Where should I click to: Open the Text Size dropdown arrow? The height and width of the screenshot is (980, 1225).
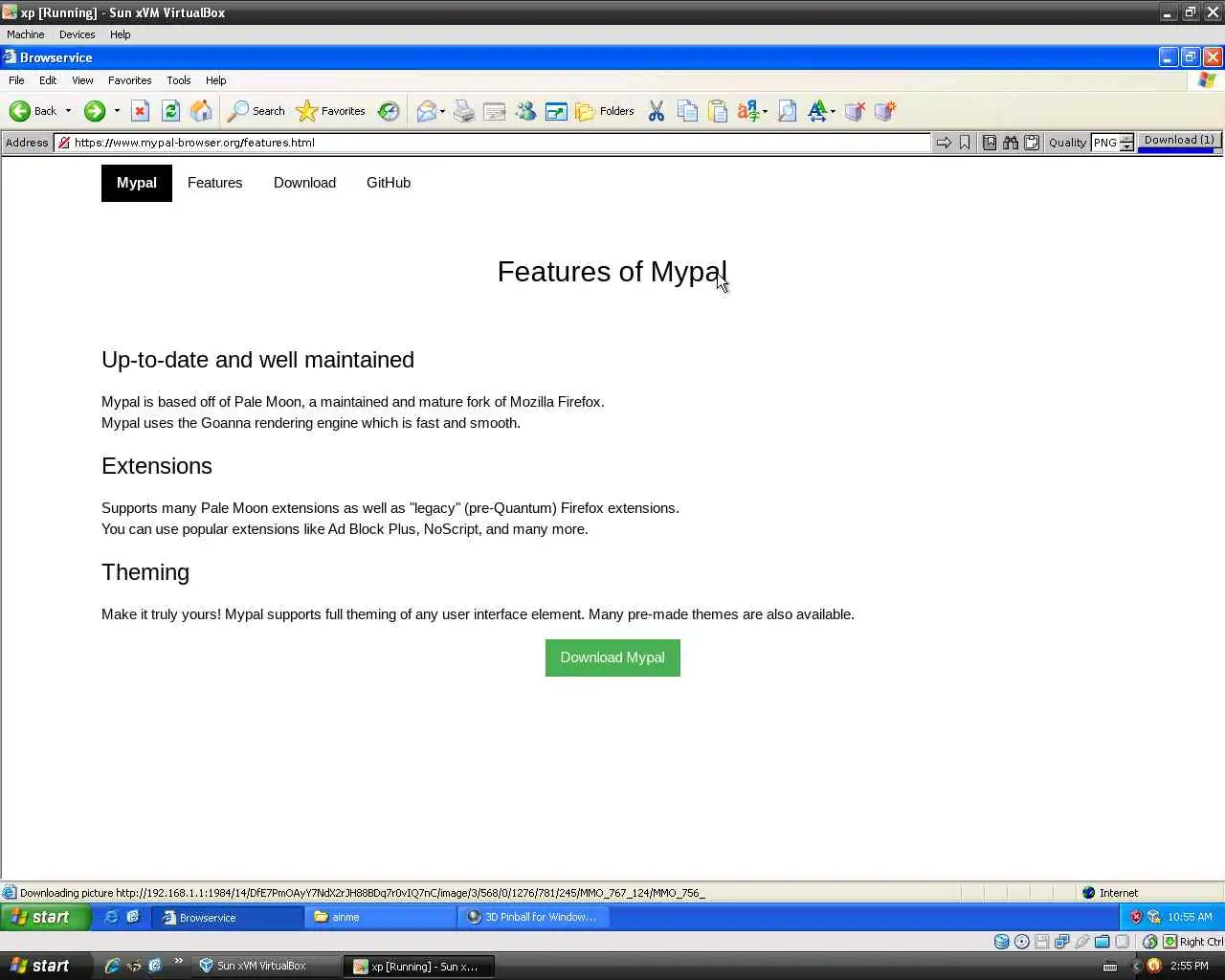point(833,112)
